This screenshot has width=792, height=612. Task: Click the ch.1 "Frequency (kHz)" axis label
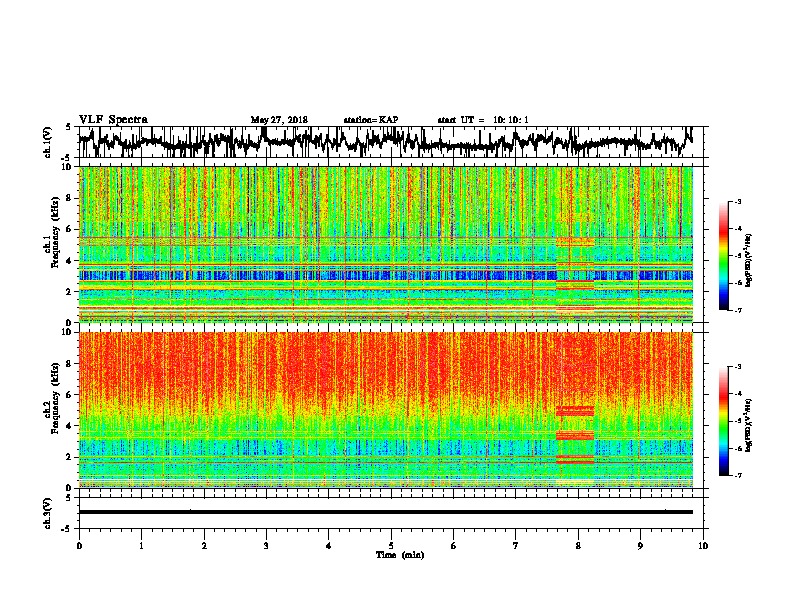tap(55, 233)
